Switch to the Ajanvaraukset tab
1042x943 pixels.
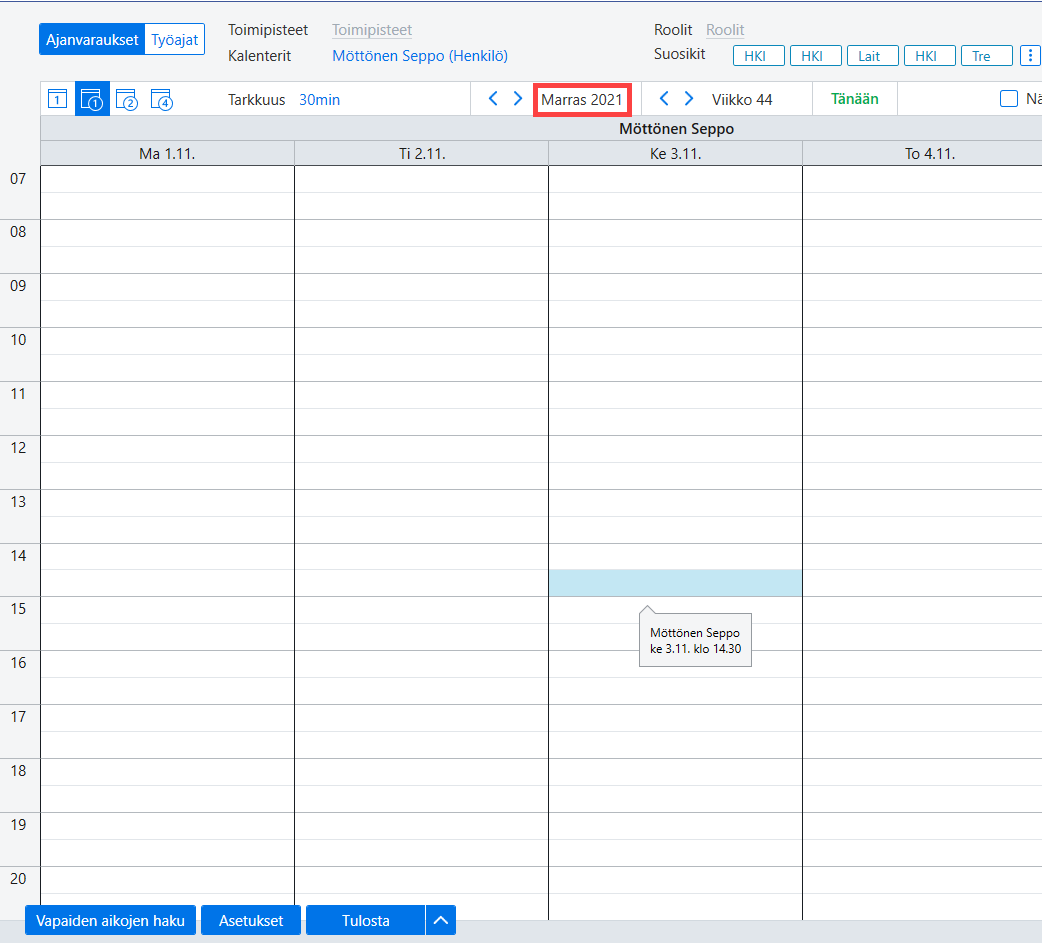(92, 39)
